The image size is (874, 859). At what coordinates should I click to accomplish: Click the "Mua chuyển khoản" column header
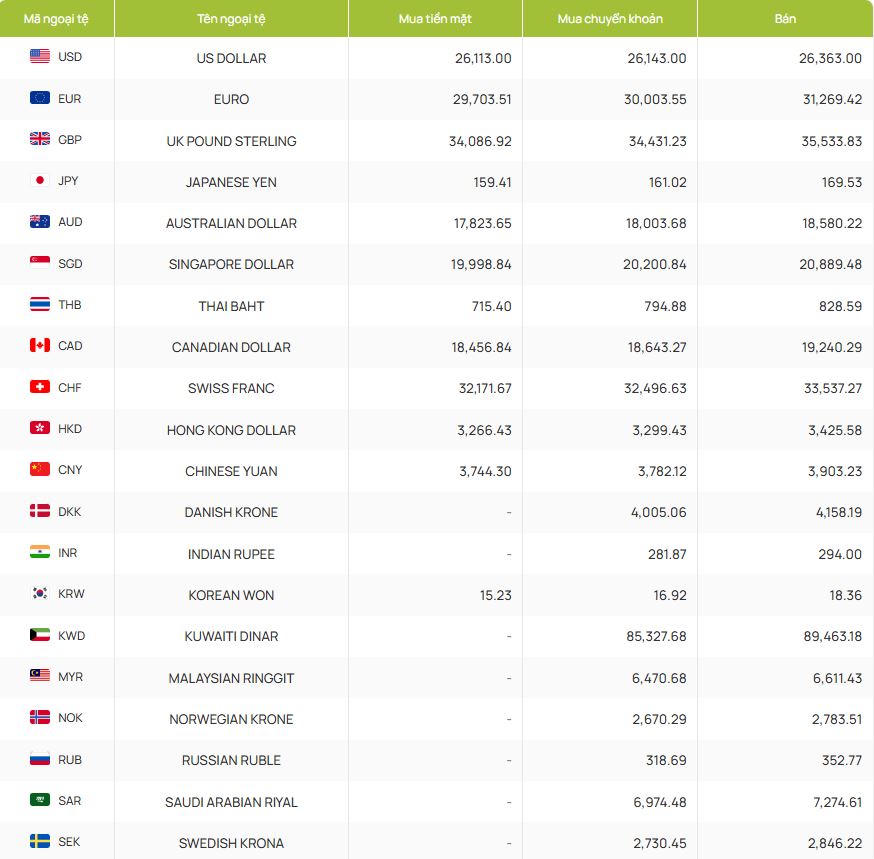pyautogui.click(x=609, y=19)
